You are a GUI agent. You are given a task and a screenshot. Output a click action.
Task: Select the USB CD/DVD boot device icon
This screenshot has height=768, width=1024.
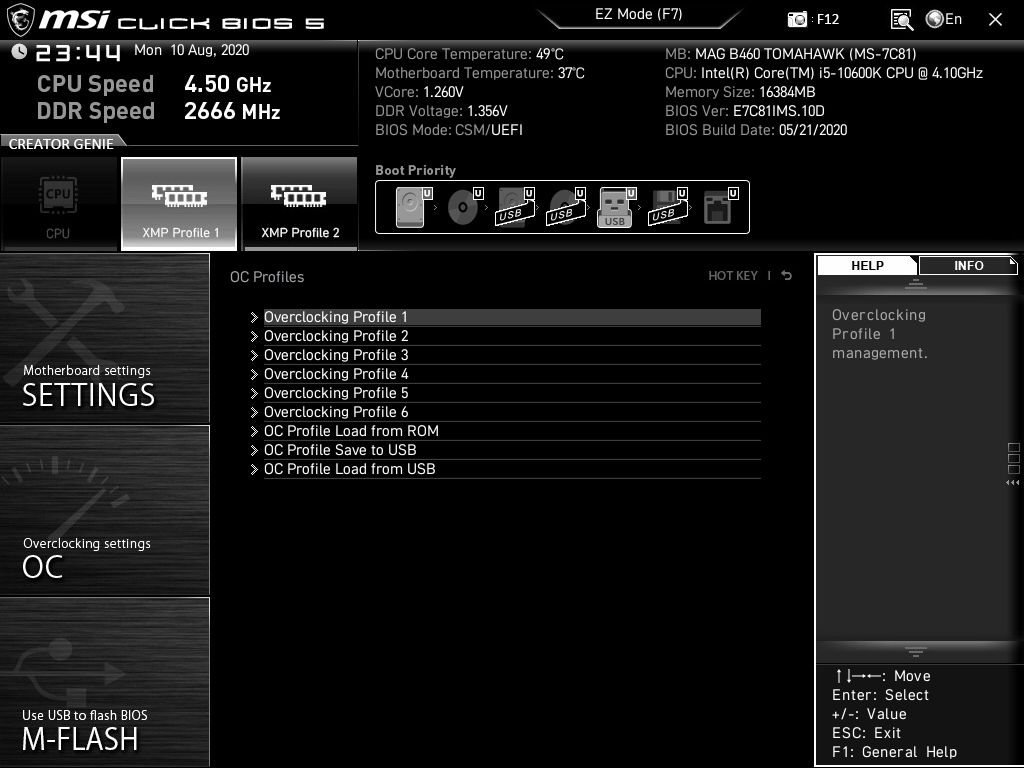[x=566, y=207]
